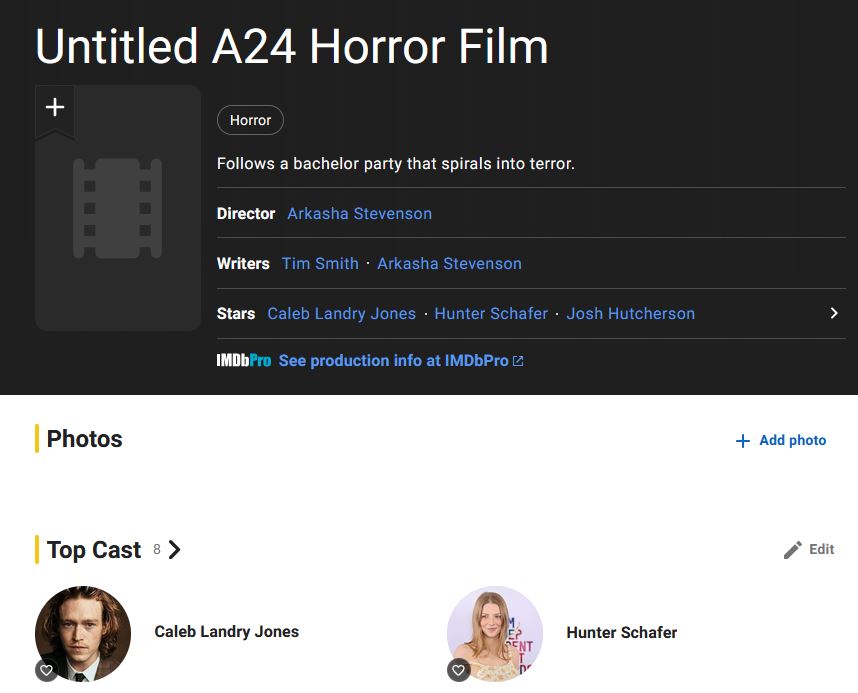The height and width of the screenshot is (693, 858).
Task: Open the Photos section heading
Action: coord(84,438)
